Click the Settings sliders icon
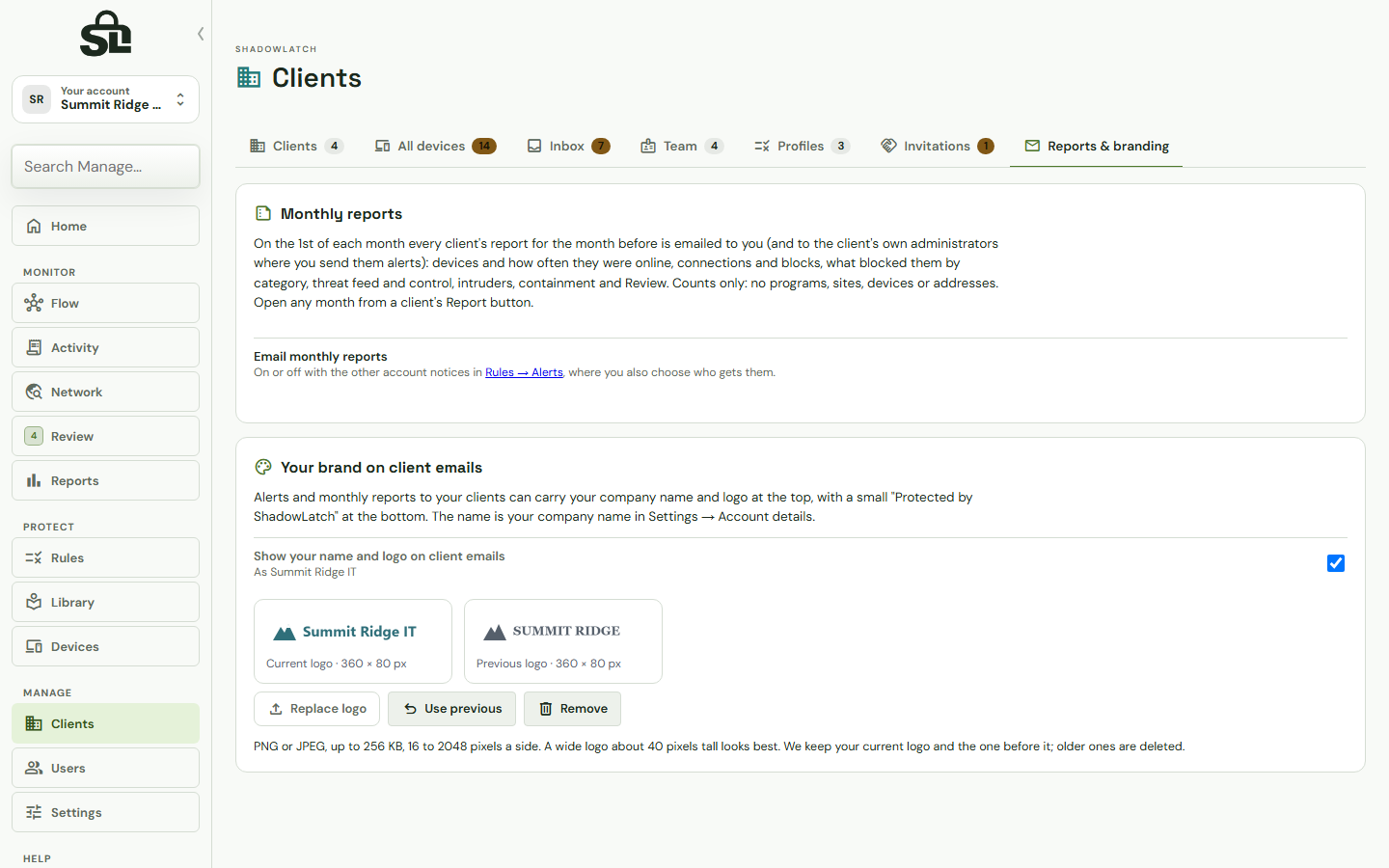Screen dimensions: 1389x868 click(x=34, y=812)
